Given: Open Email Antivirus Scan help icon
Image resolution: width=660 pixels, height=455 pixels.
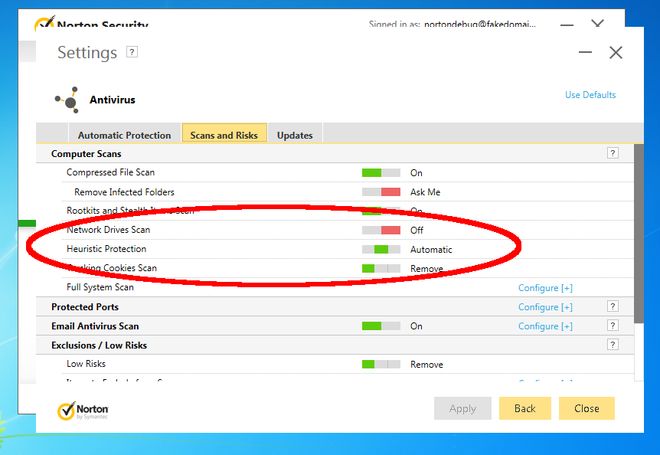Looking at the screenshot, I should point(612,325).
